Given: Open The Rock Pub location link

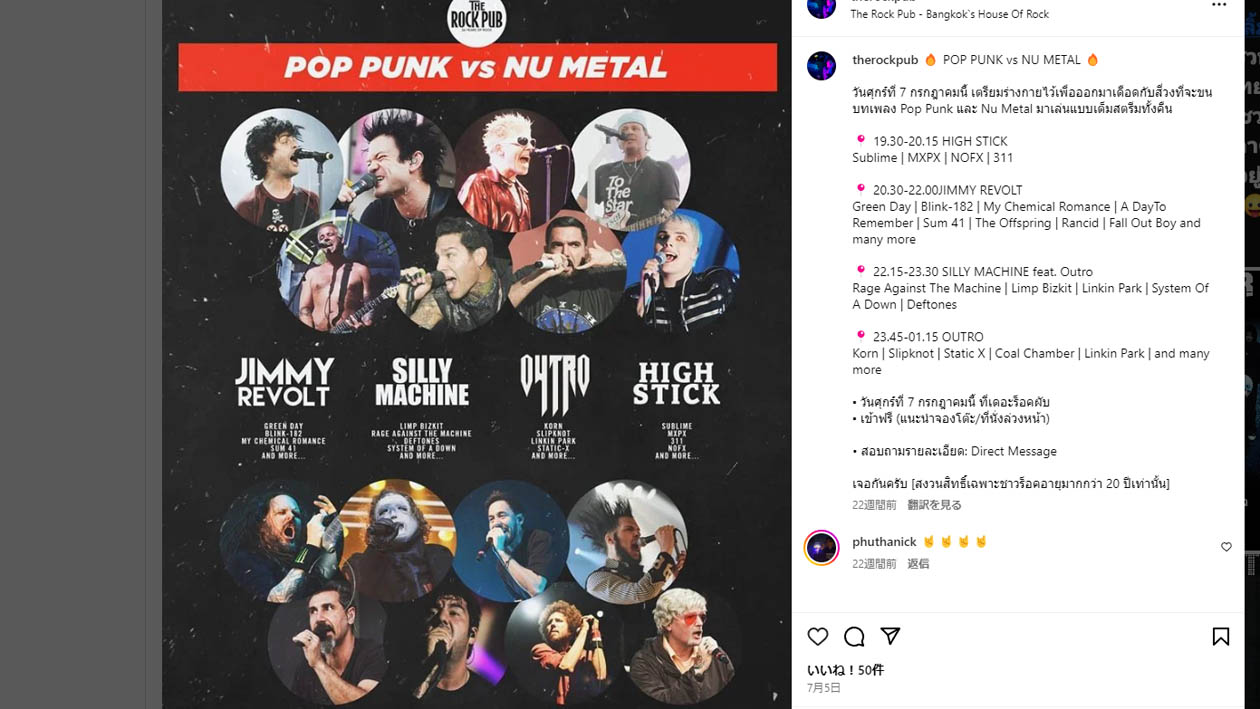Looking at the screenshot, I should click(949, 14).
